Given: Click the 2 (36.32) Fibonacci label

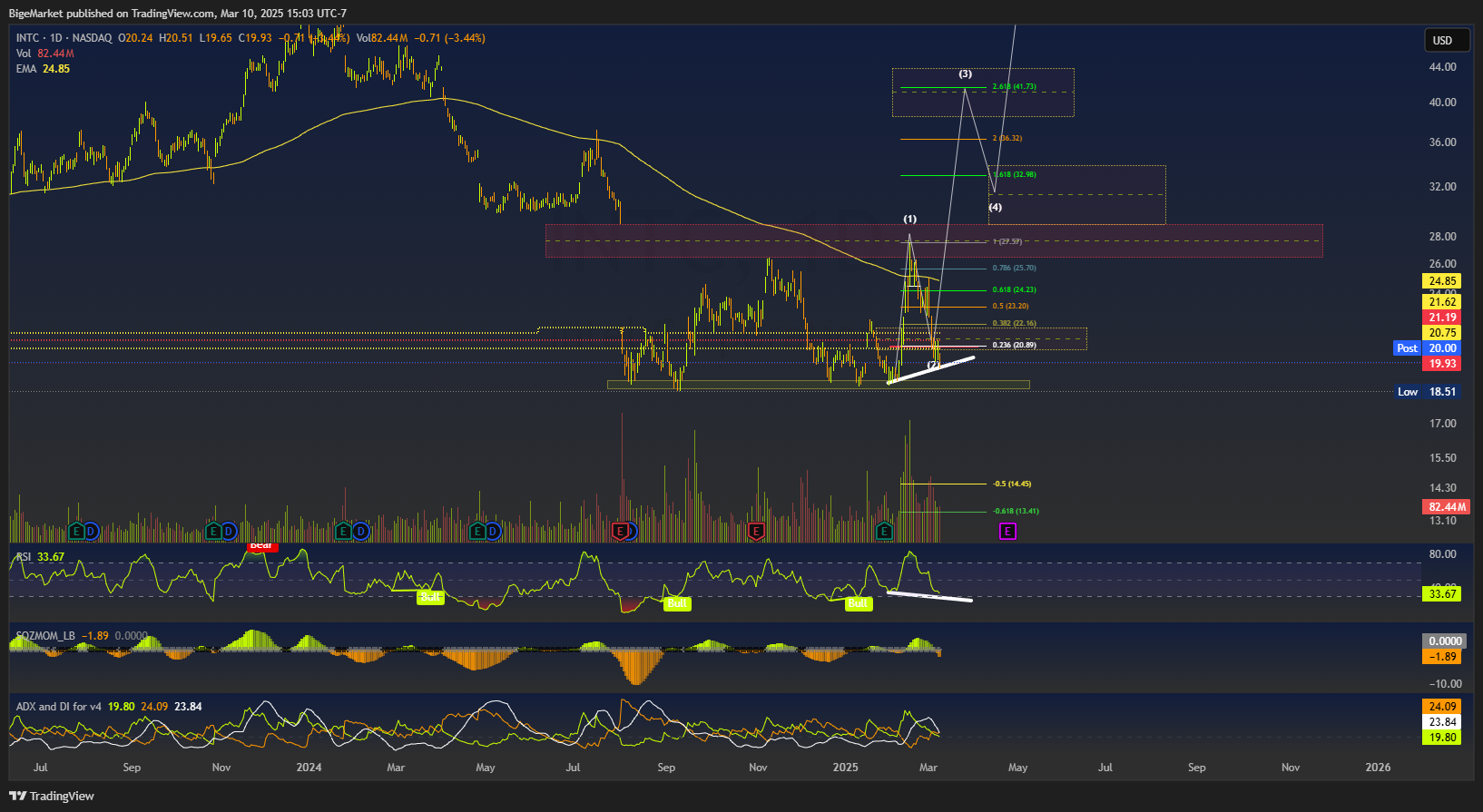Looking at the screenshot, I should [x=1007, y=139].
